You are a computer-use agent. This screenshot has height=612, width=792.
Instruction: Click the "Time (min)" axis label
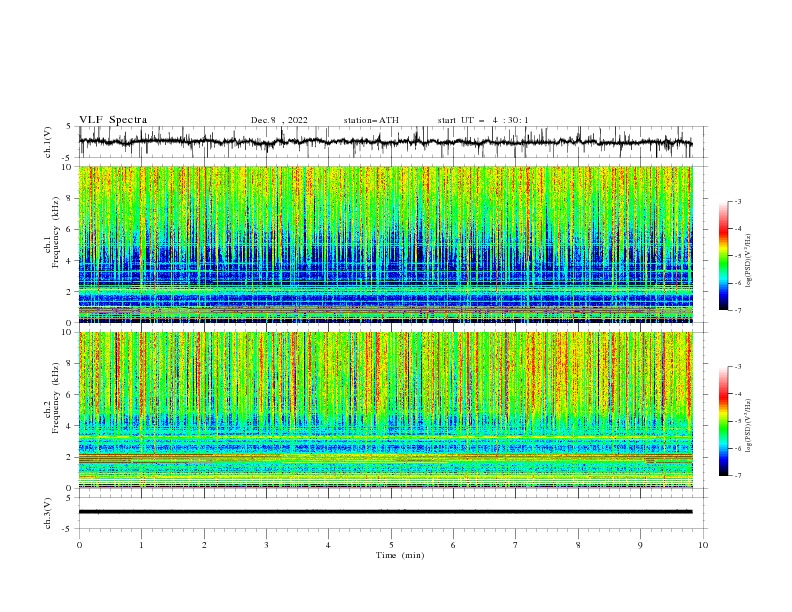[x=400, y=555]
